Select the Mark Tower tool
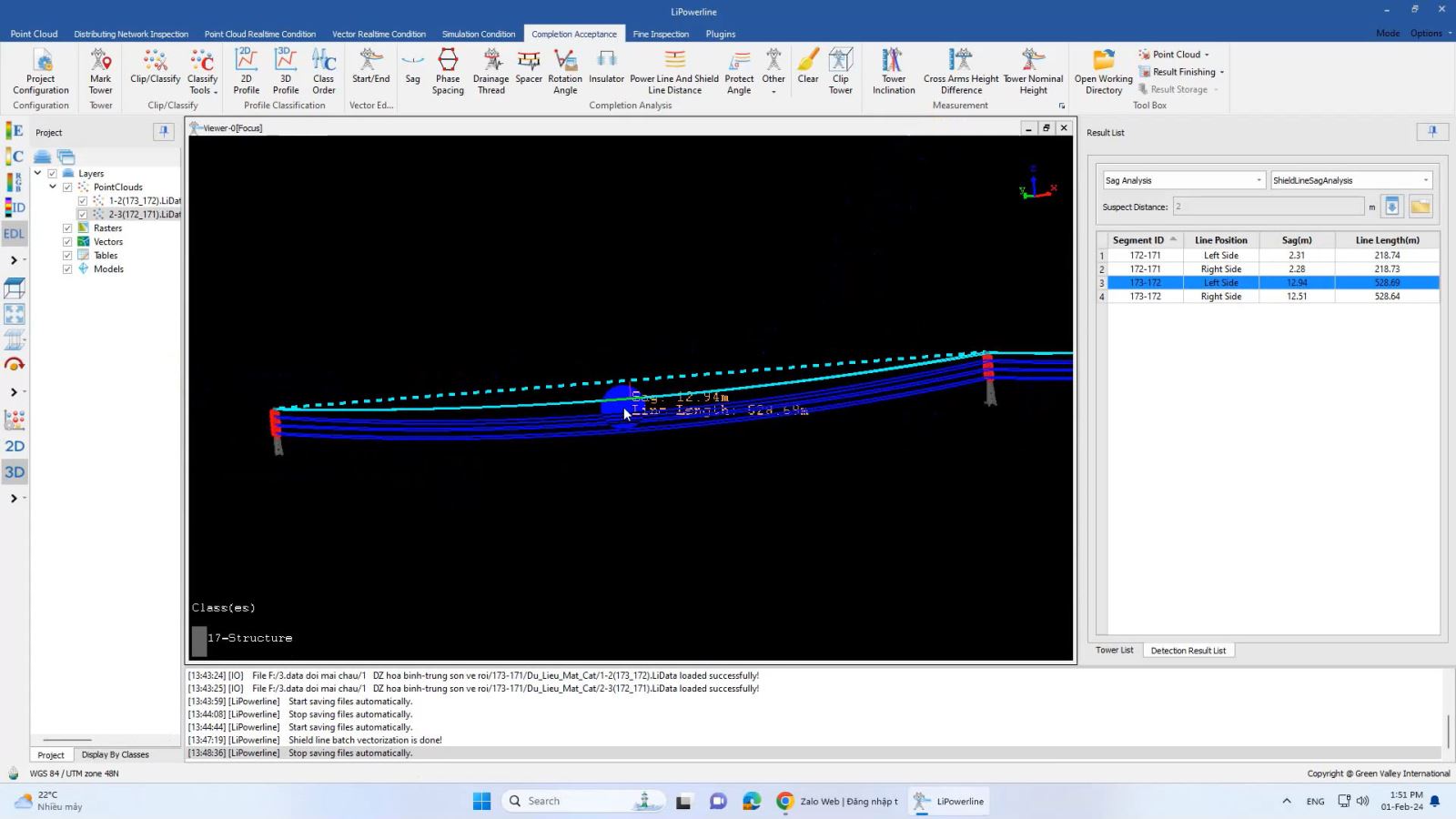 [101, 72]
